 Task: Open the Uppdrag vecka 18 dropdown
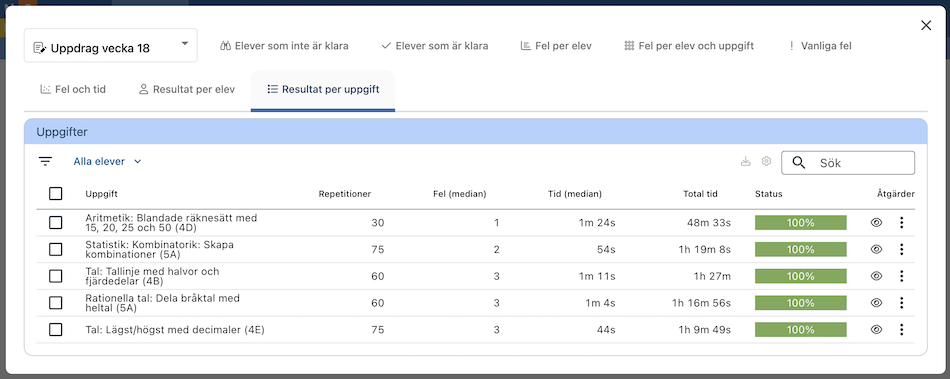111,45
